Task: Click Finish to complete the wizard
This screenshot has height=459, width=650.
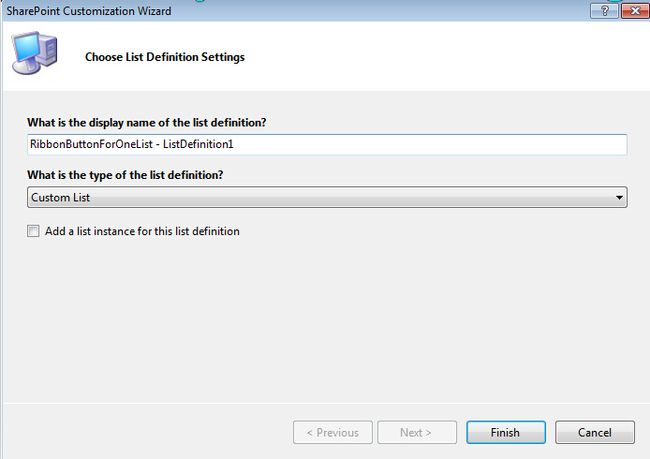Action: [506, 432]
